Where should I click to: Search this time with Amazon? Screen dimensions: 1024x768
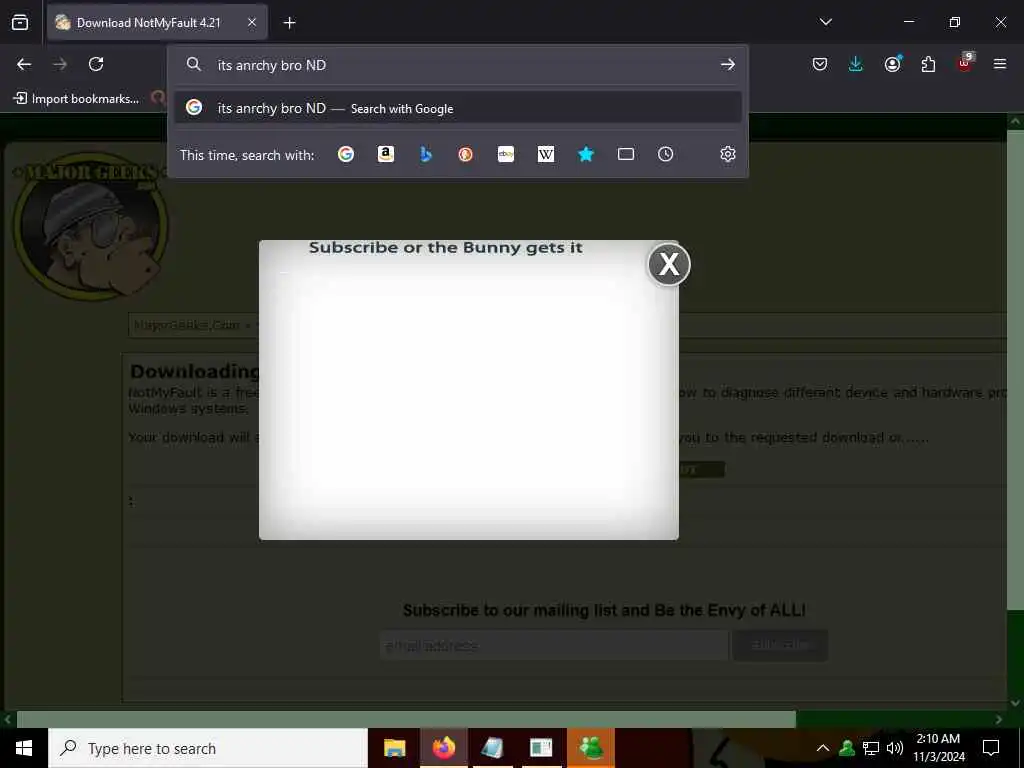(386, 154)
